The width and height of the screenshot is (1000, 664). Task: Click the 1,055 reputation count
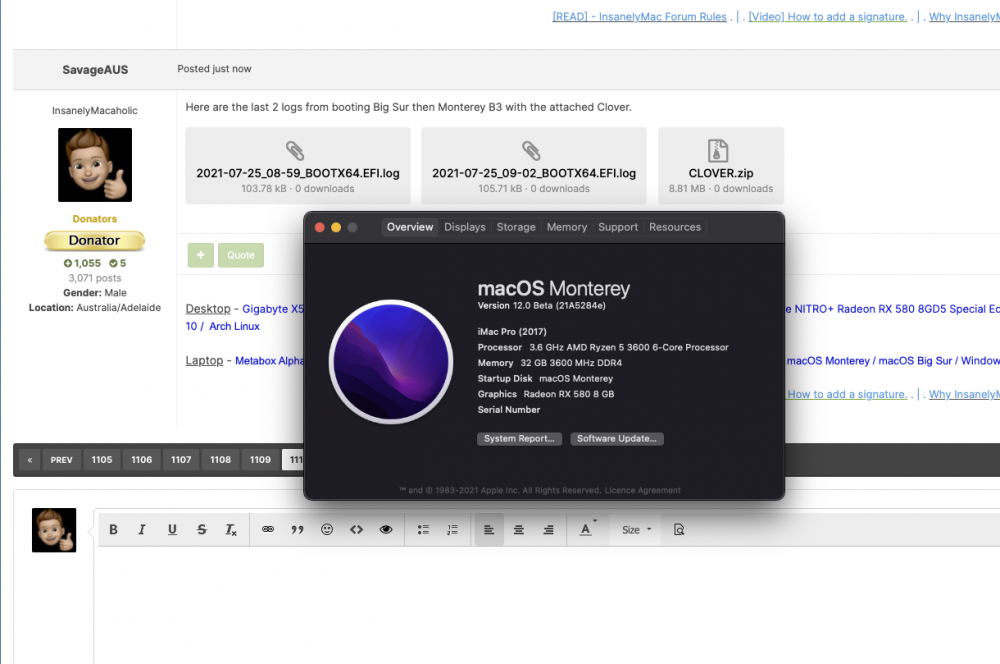[x=82, y=263]
